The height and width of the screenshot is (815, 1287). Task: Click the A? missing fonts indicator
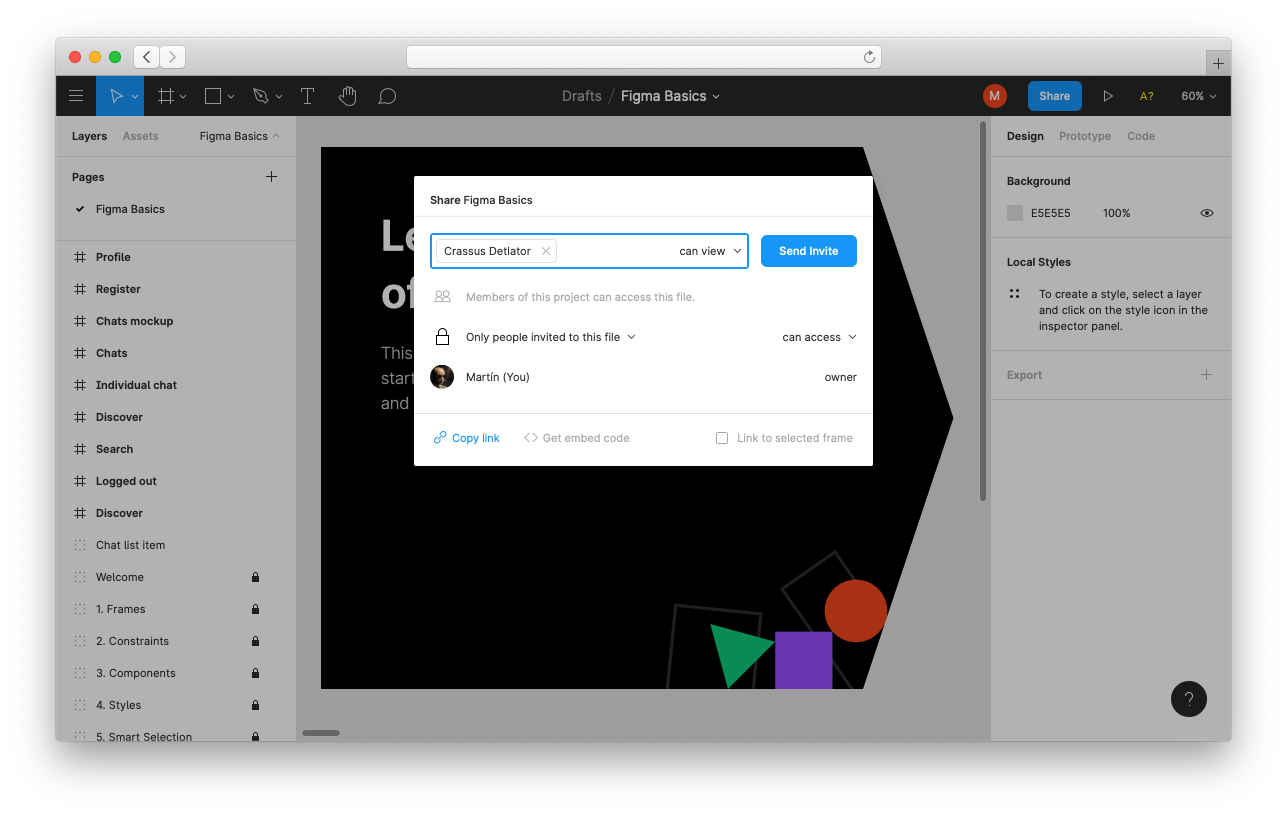click(1147, 96)
